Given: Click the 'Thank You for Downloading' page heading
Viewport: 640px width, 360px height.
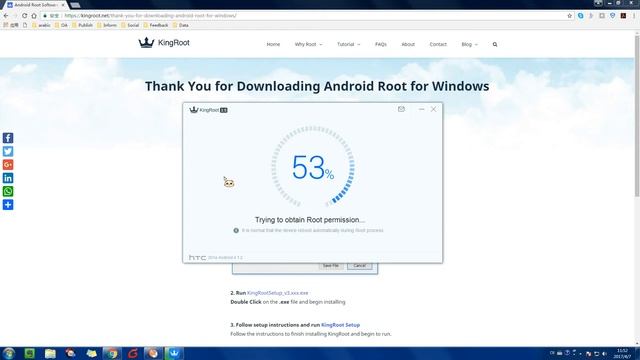Looking at the screenshot, I should [x=317, y=86].
